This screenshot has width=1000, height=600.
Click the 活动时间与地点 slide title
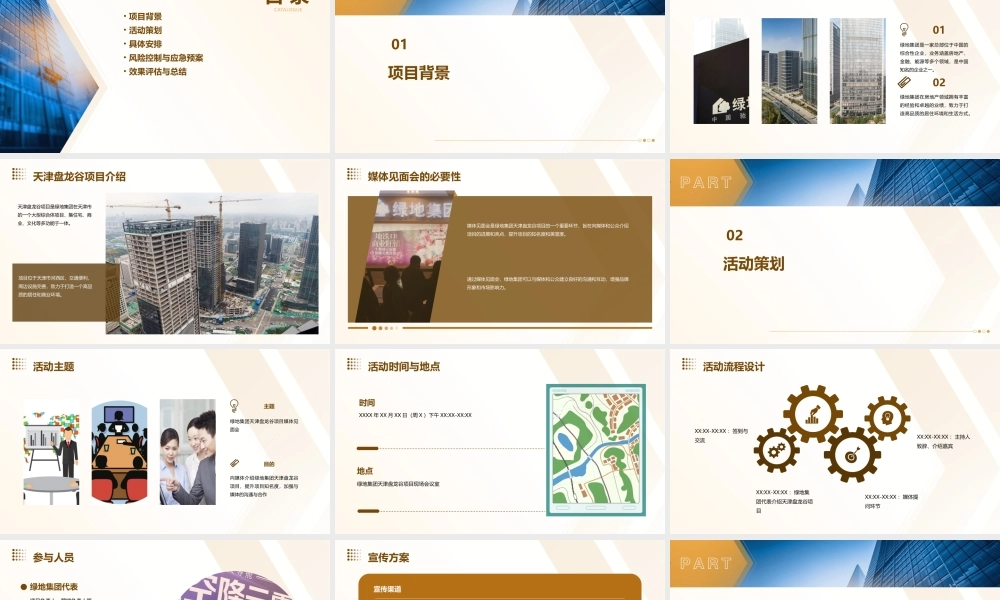tap(404, 367)
